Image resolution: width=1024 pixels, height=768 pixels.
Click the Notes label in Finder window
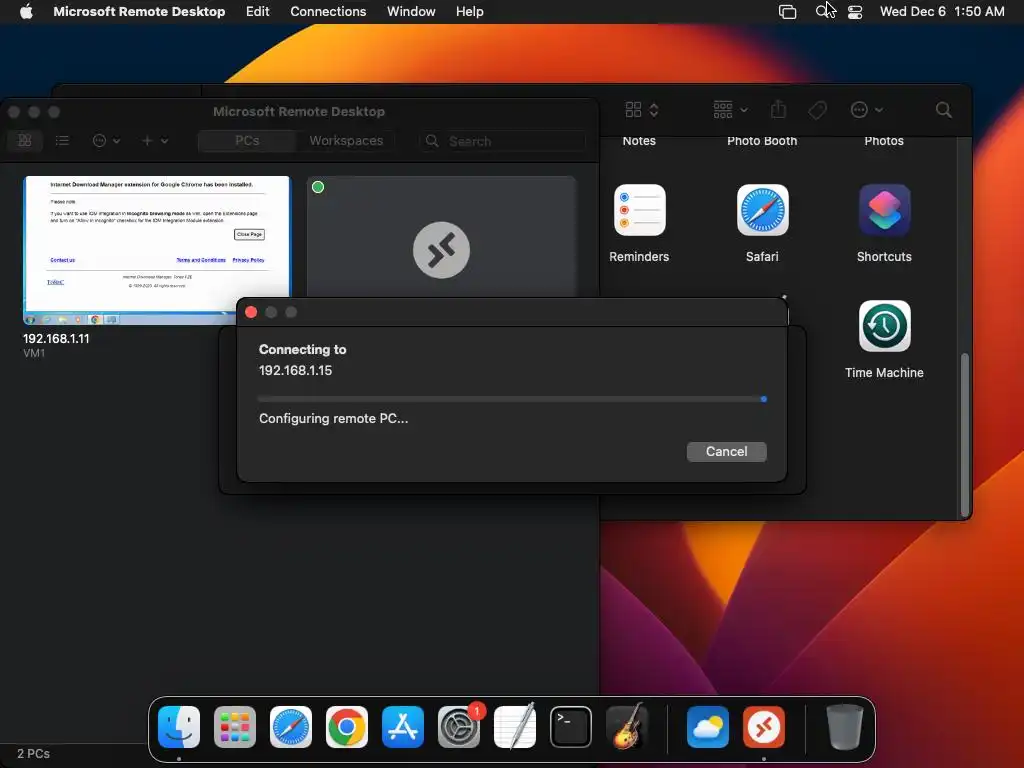(x=639, y=140)
